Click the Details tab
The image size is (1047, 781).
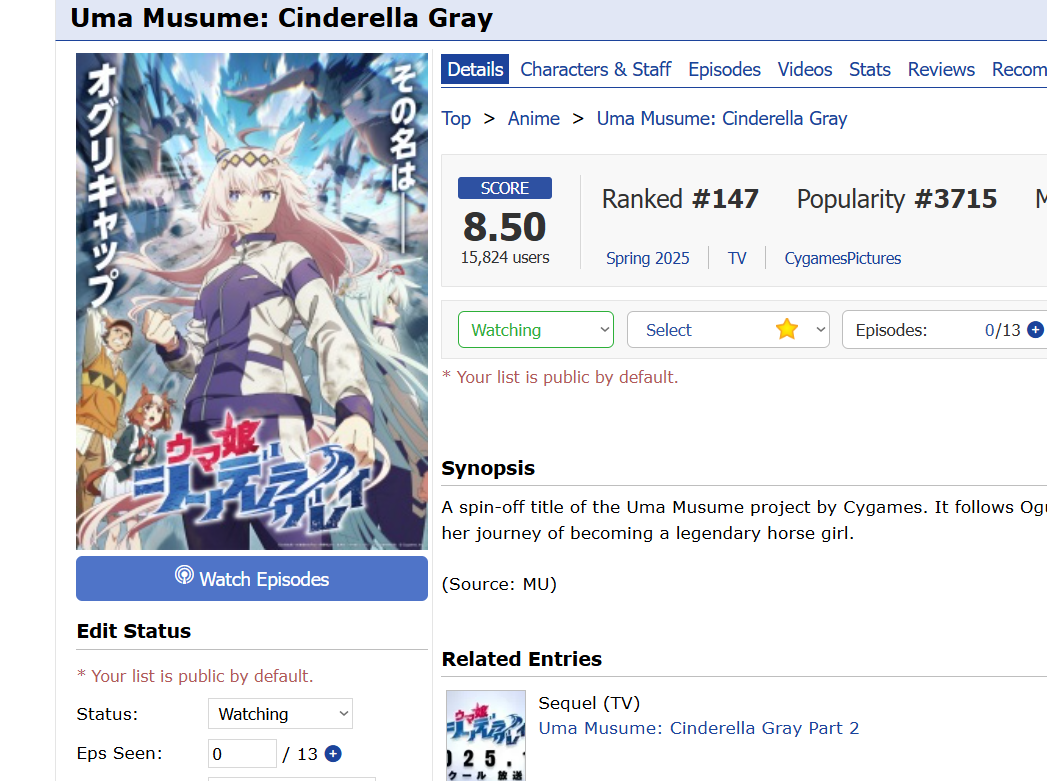[x=475, y=69]
